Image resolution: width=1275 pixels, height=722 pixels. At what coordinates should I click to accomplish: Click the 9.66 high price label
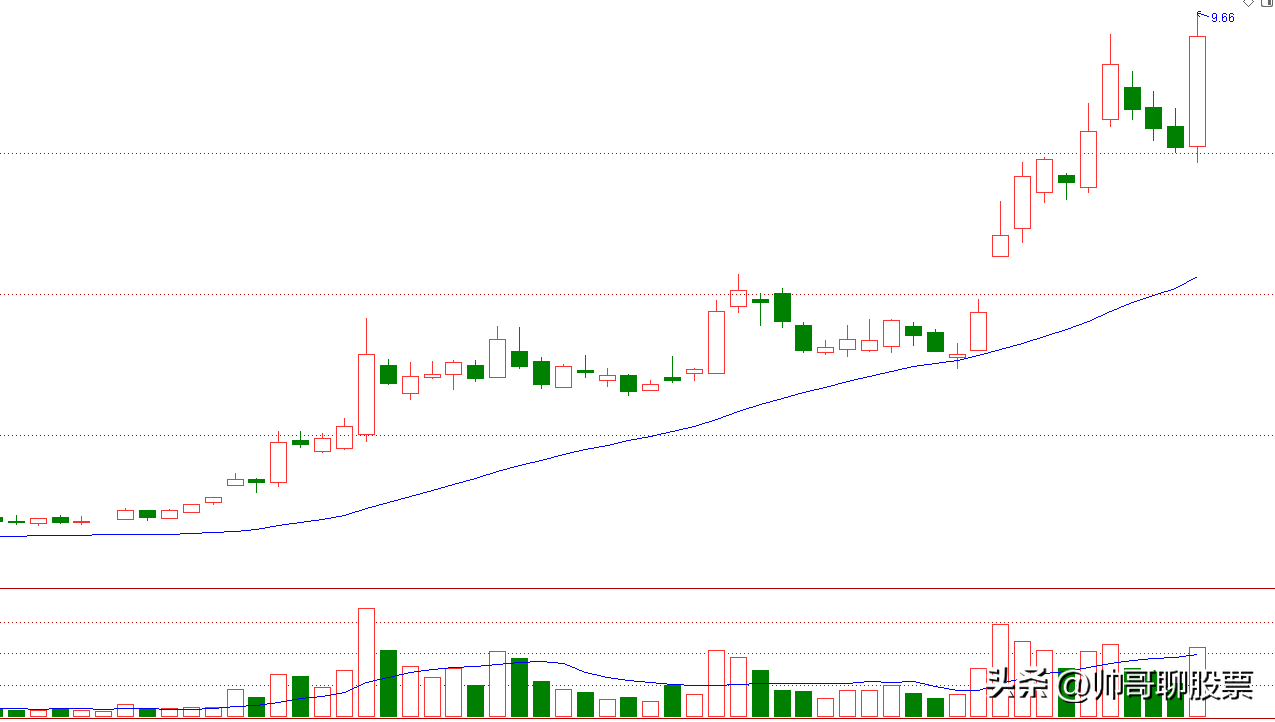click(x=1222, y=17)
